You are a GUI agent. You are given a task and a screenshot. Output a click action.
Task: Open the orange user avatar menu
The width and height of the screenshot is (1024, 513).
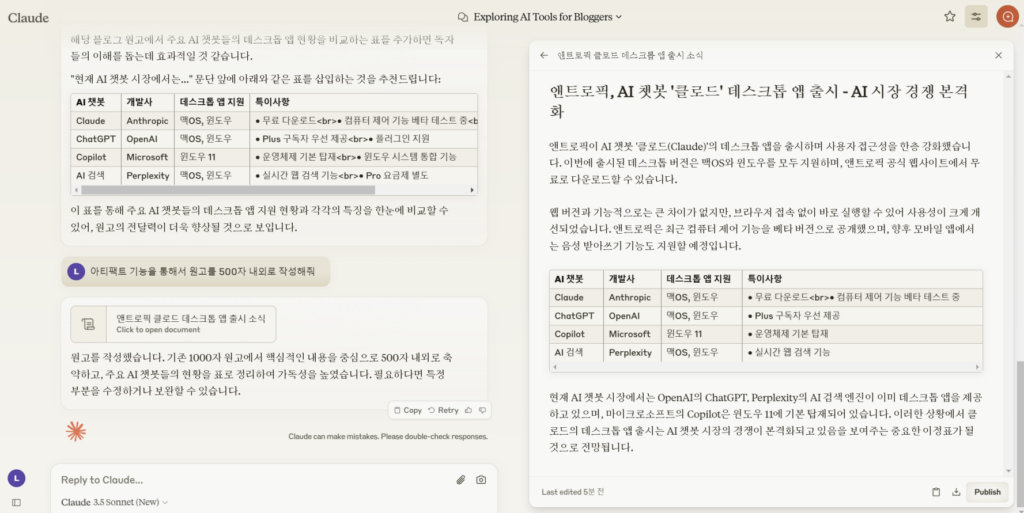coord(1006,17)
